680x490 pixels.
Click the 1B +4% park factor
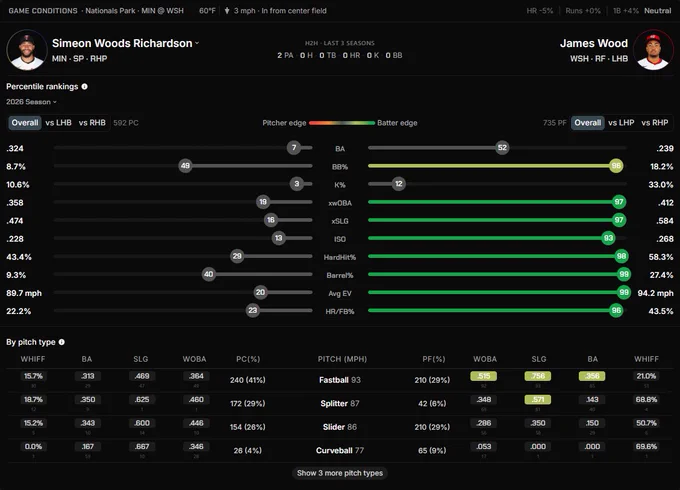click(x=625, y=11)
